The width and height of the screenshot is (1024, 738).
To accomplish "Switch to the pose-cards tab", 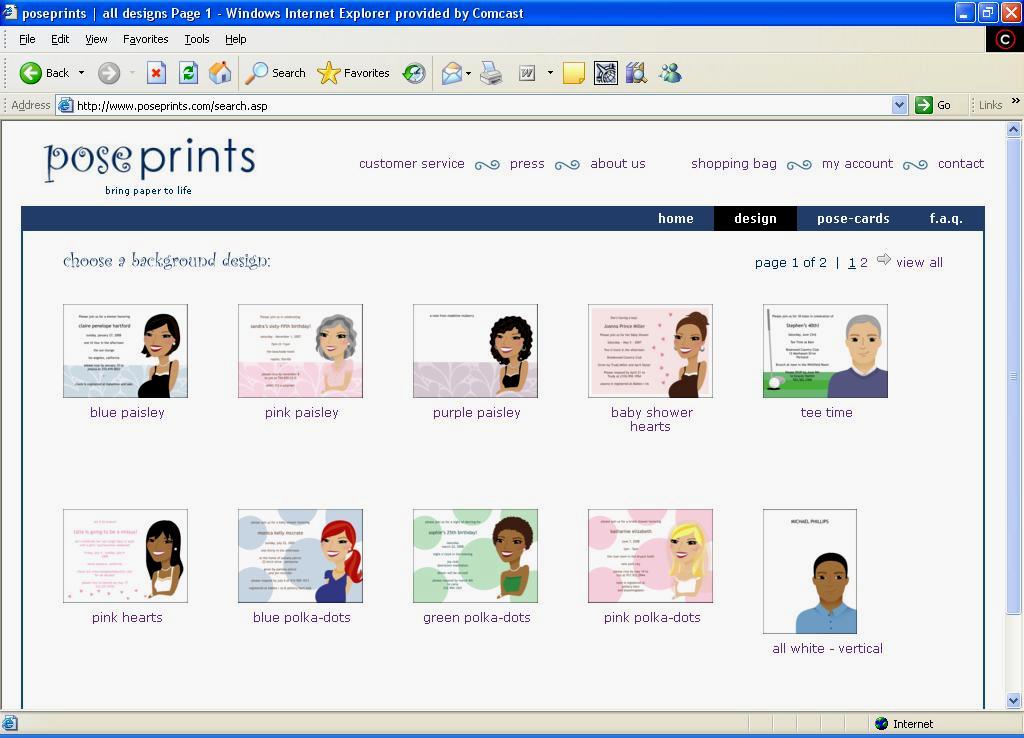I will [853, 218].
